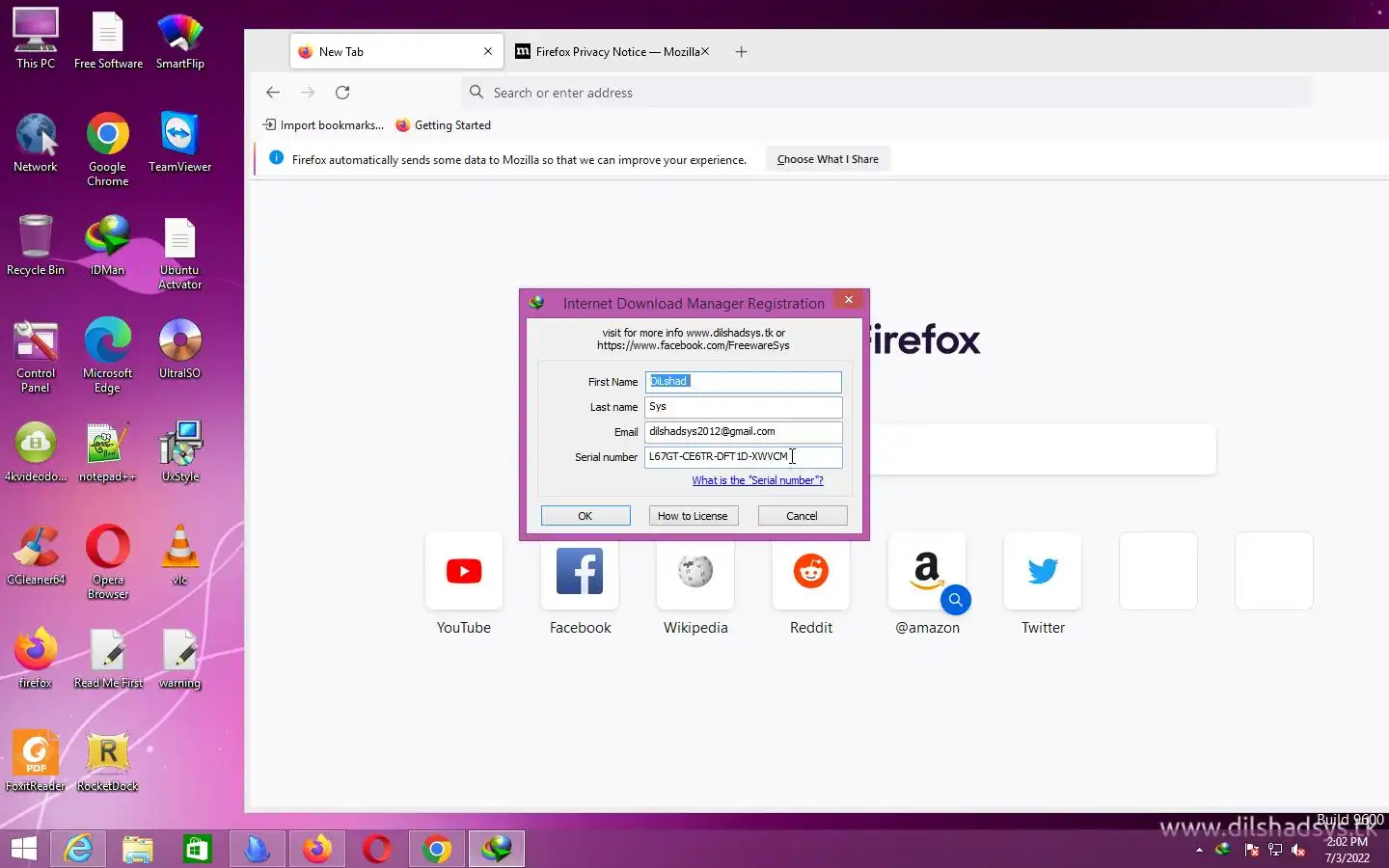
Task: Open Control Panel desktop icon
Action: click(36, 355)
